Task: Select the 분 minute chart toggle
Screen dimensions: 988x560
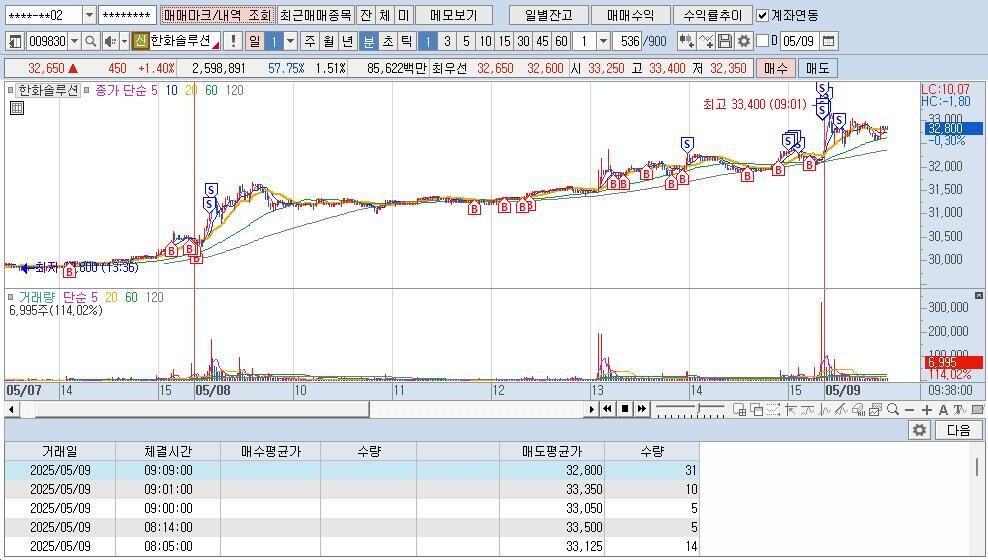Action: (369, 41)
